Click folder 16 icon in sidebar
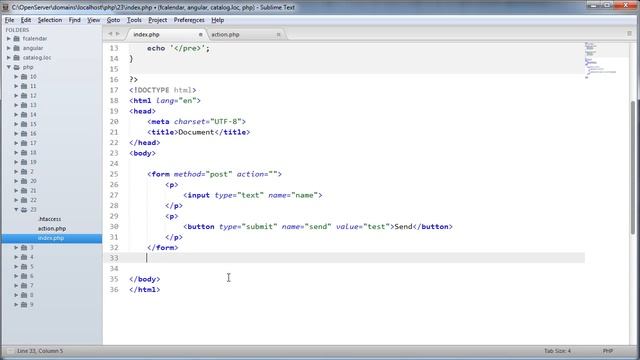640x360 pixels. pyautogui.click(x=24, y=133)
